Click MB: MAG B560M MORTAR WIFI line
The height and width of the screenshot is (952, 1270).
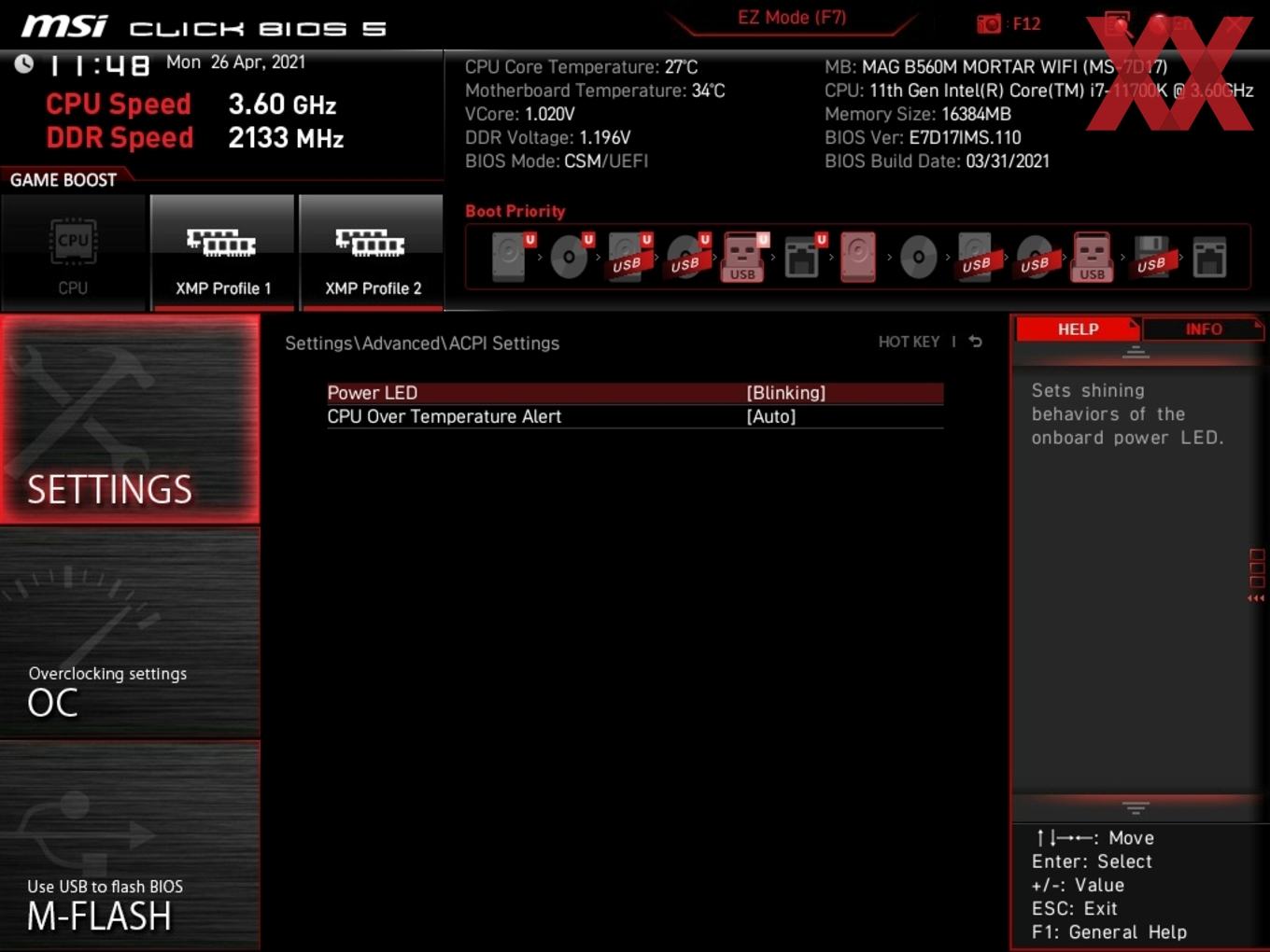tap(995, 67)
